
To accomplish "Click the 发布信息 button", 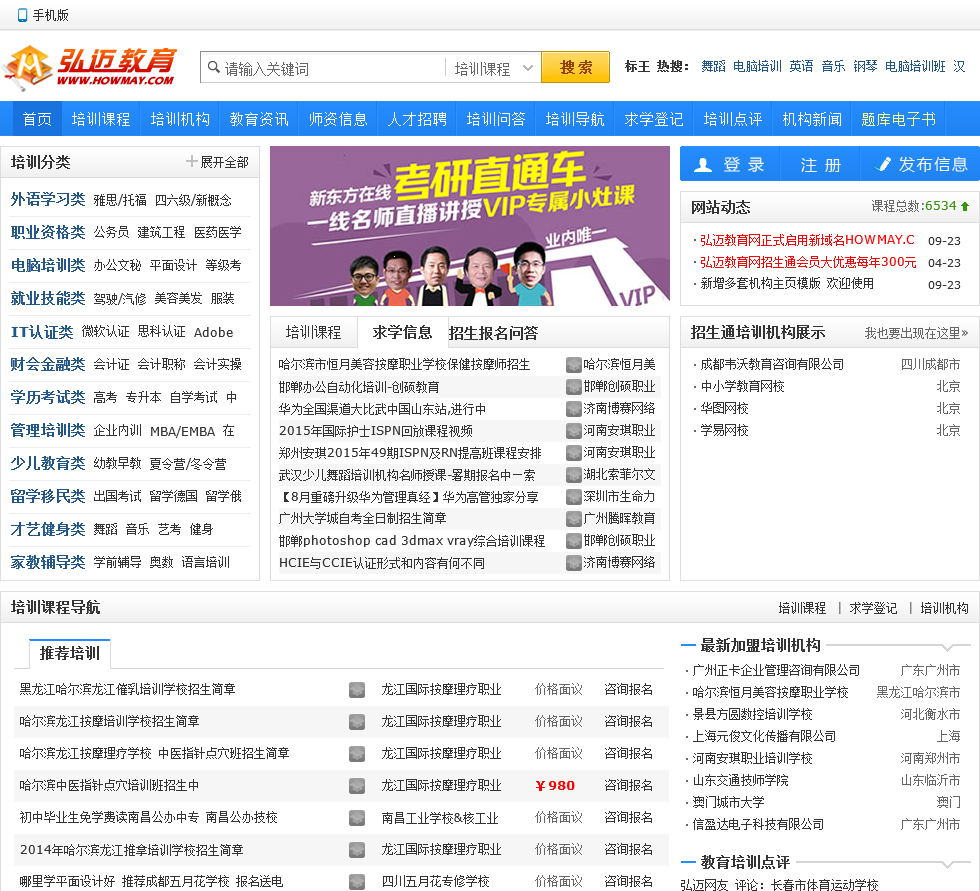I will [920, 164].
